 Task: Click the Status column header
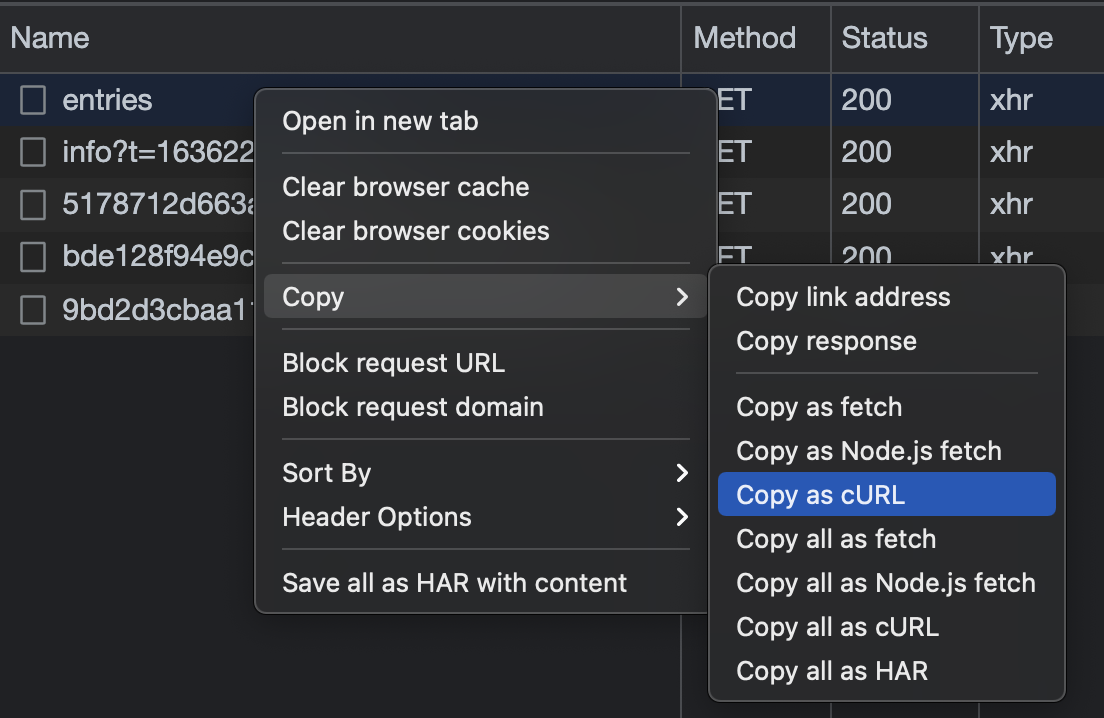point(884,38)
